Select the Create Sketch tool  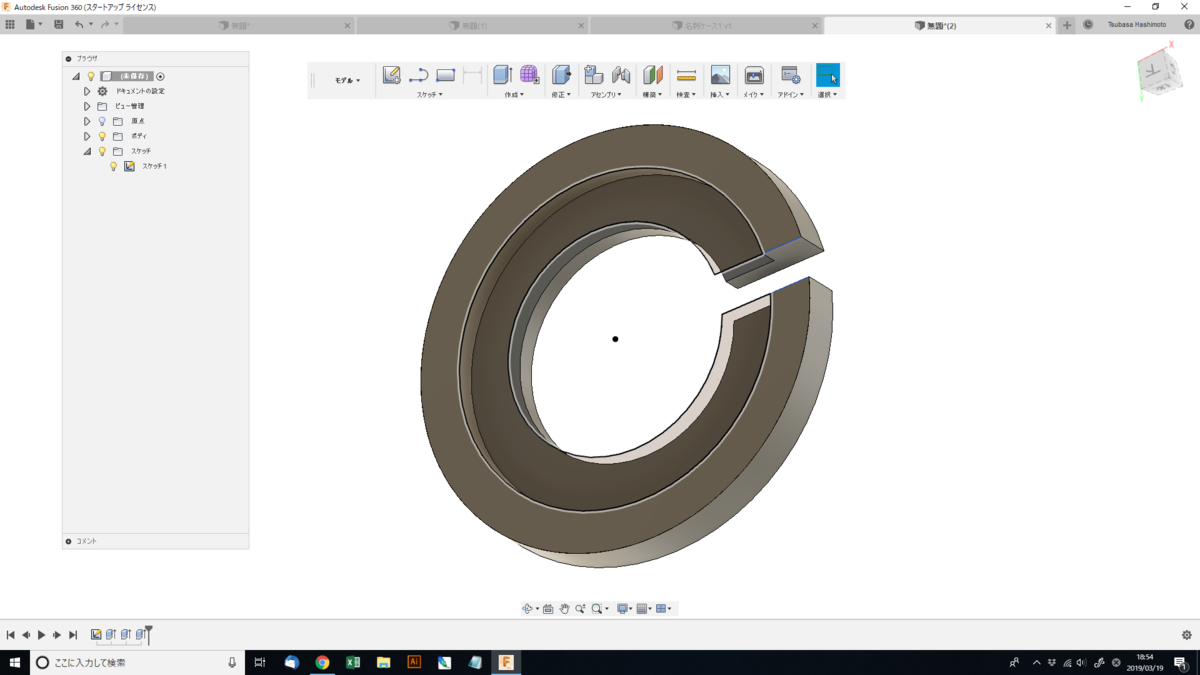pyautogui.click(x=392, y=75)
